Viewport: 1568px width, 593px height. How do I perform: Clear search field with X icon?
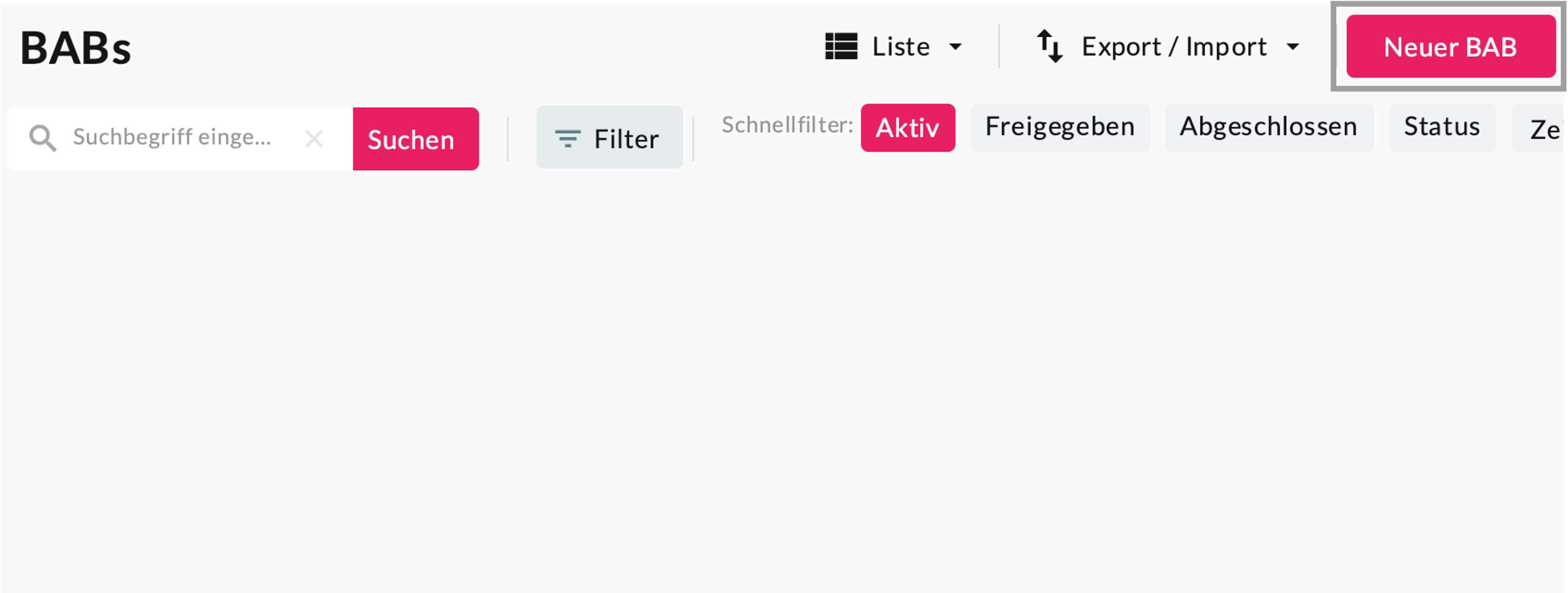click(x=313, y=140)
